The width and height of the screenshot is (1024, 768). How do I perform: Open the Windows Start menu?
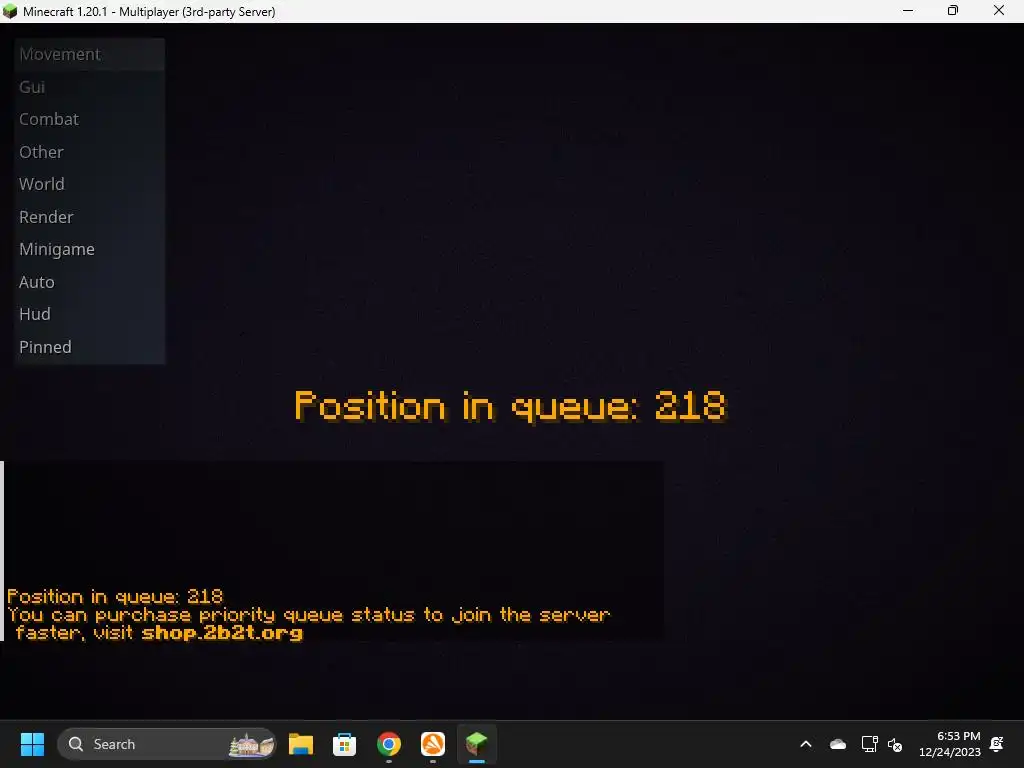click(x=32, y=744)
